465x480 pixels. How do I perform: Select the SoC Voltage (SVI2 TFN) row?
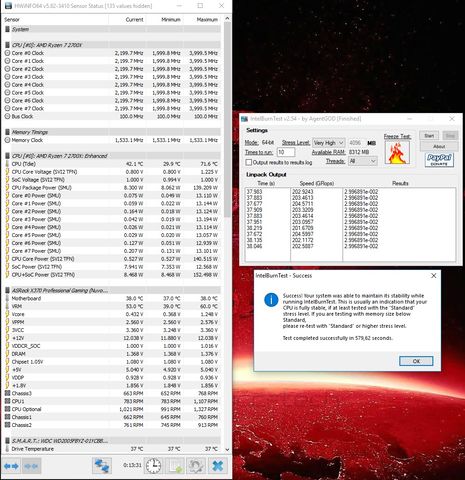pos(112,180)
